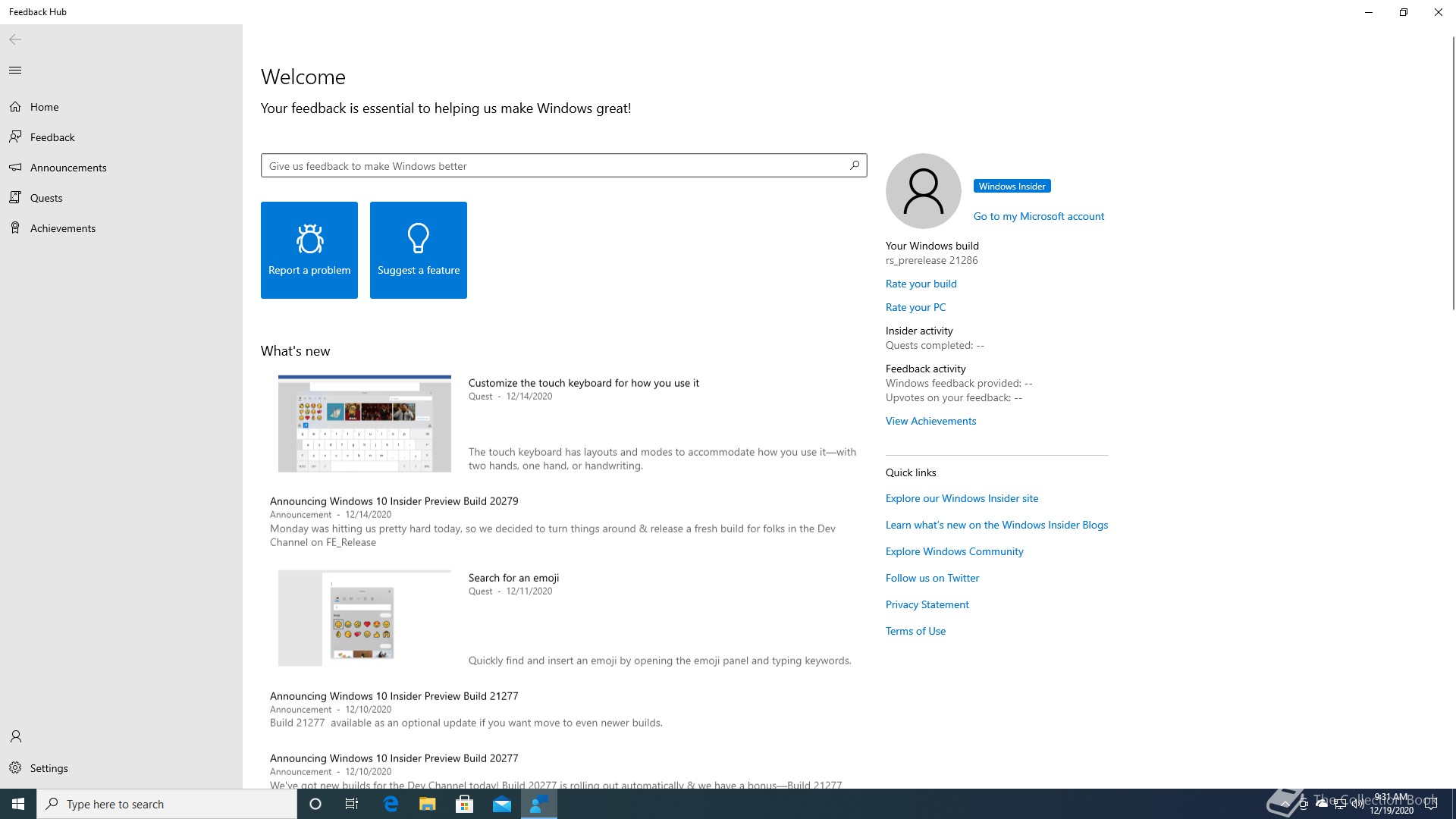Show hidden system tray icons
The width and height of the screenshot is (1456, 819).
[1285, 804]
